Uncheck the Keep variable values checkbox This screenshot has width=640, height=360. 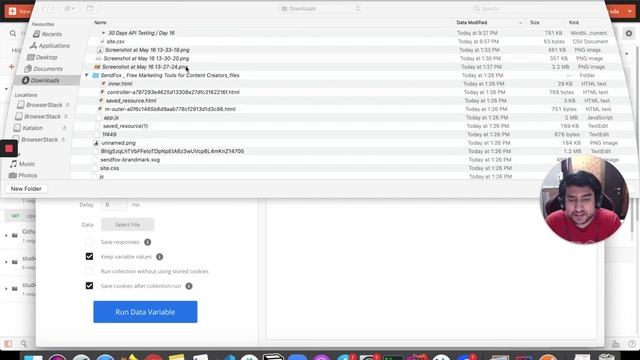coord(89,256)
